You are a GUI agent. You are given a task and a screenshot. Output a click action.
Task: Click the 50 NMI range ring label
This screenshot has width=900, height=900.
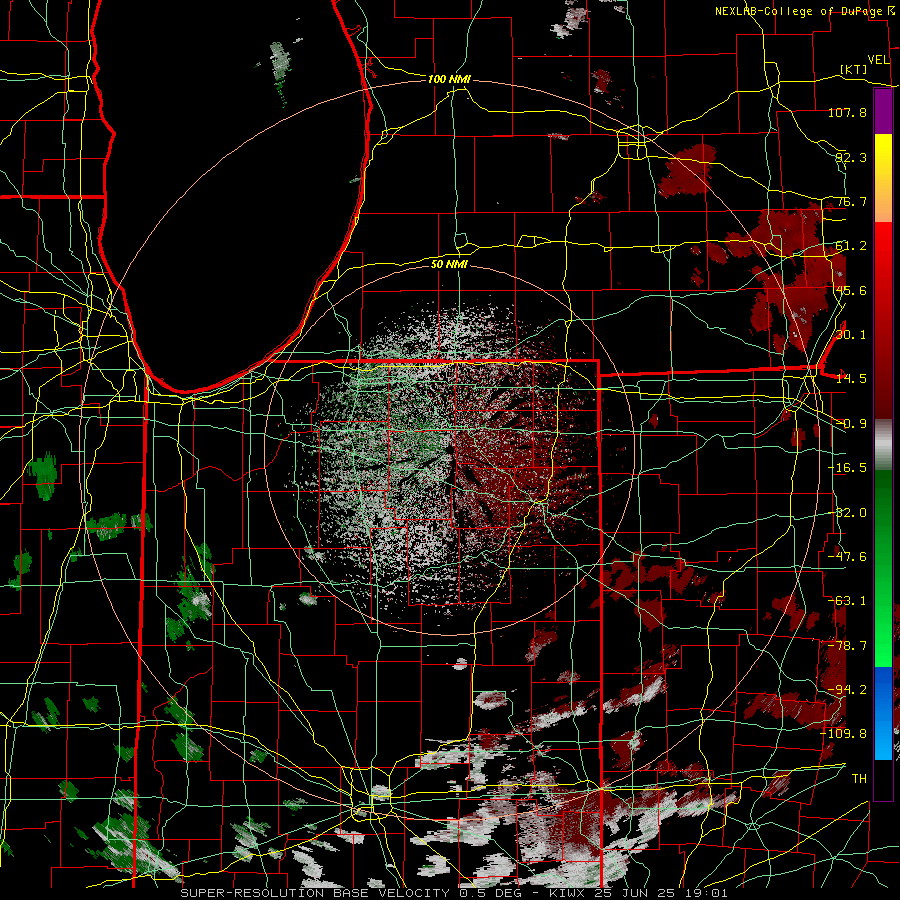(449, 264)
